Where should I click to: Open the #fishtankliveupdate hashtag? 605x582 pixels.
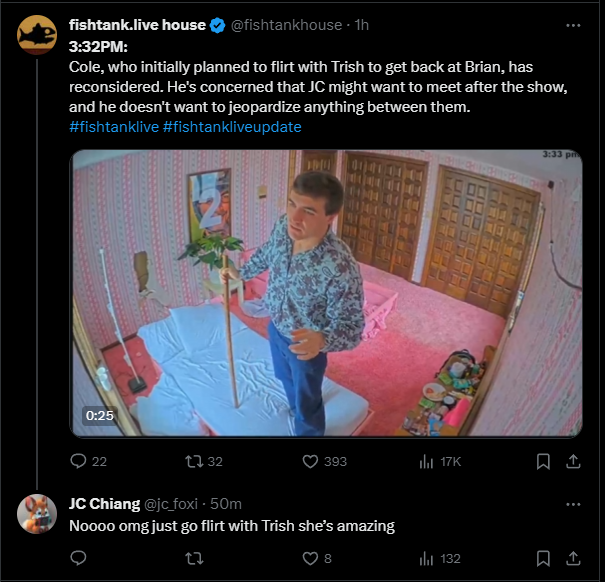[x=232, y=127]
